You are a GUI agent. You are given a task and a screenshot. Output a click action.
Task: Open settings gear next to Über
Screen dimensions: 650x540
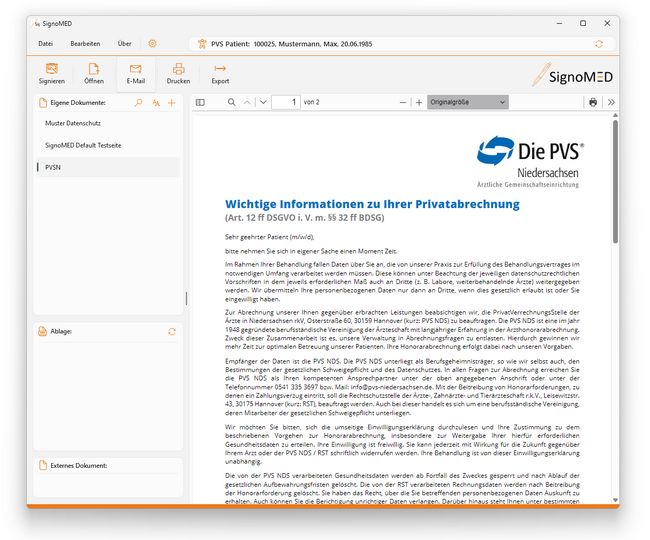coord(153,44)
